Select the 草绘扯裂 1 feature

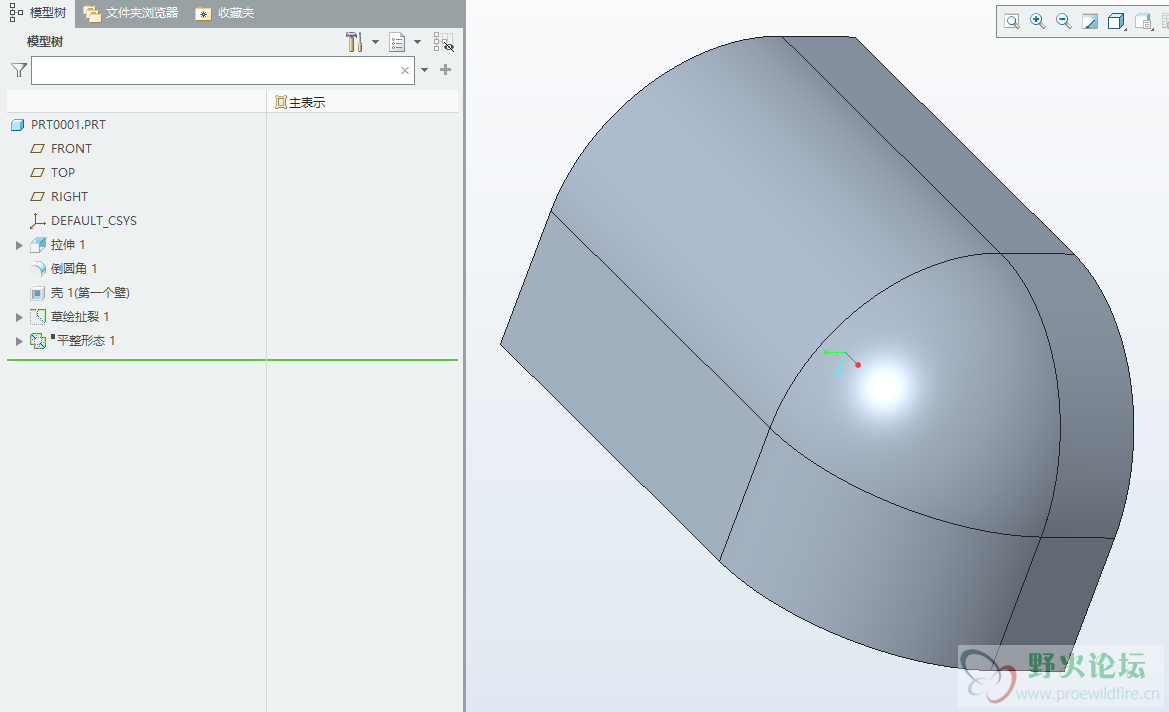pyautogui.click(x=80, y=317)
